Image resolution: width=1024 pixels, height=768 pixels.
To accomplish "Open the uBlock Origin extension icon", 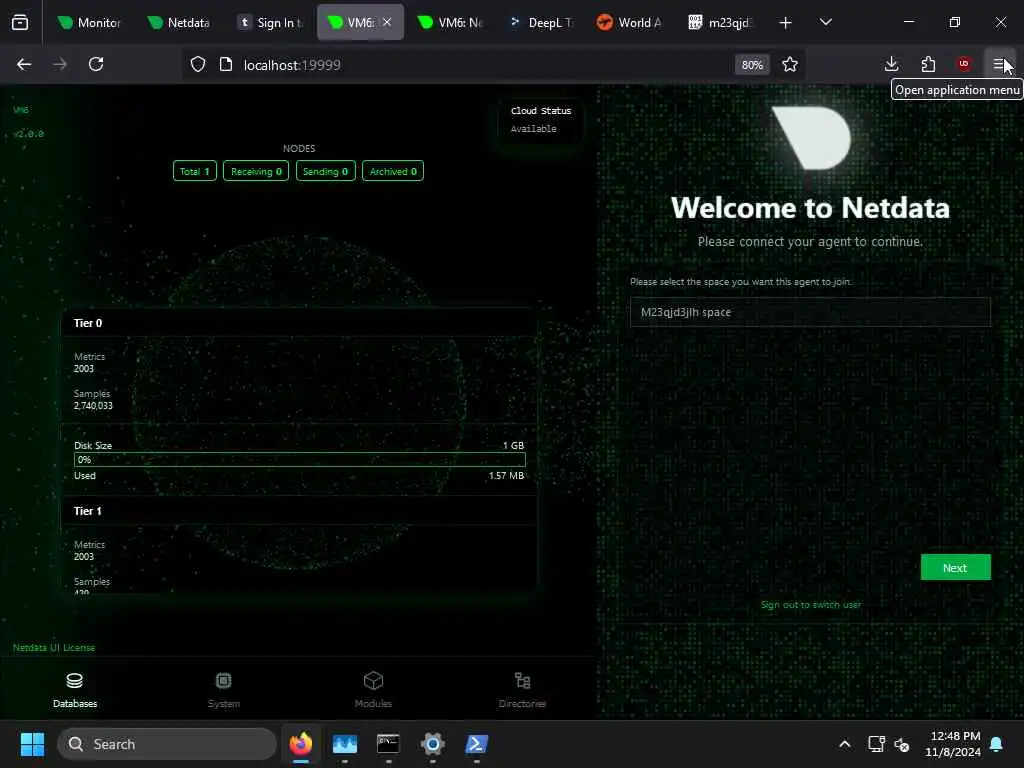I will (963, 64).
